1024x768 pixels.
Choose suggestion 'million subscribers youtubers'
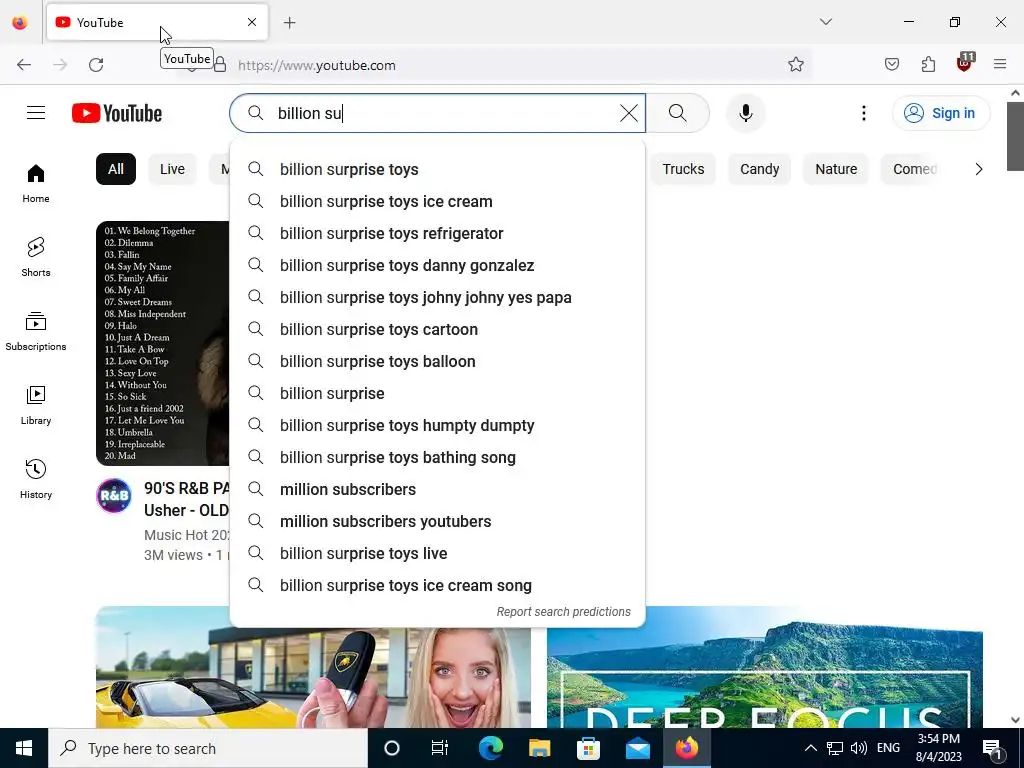tap(438, 521)
